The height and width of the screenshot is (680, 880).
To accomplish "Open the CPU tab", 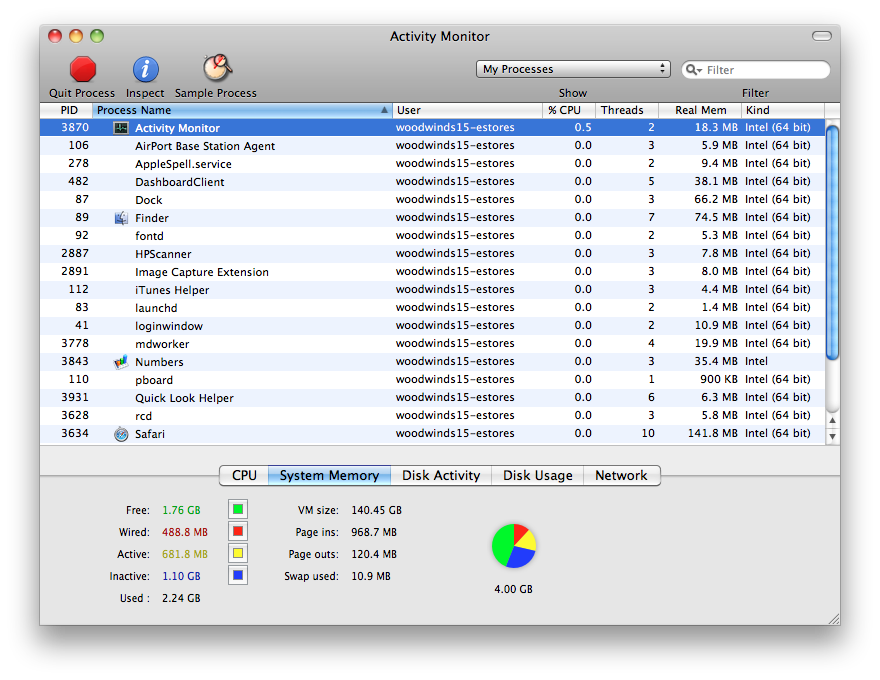I will point(243,475).
